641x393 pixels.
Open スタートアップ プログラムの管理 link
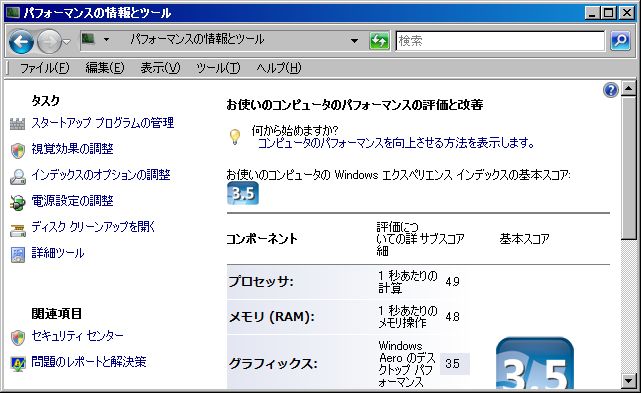pyautogui.click(x=103, y=123)
